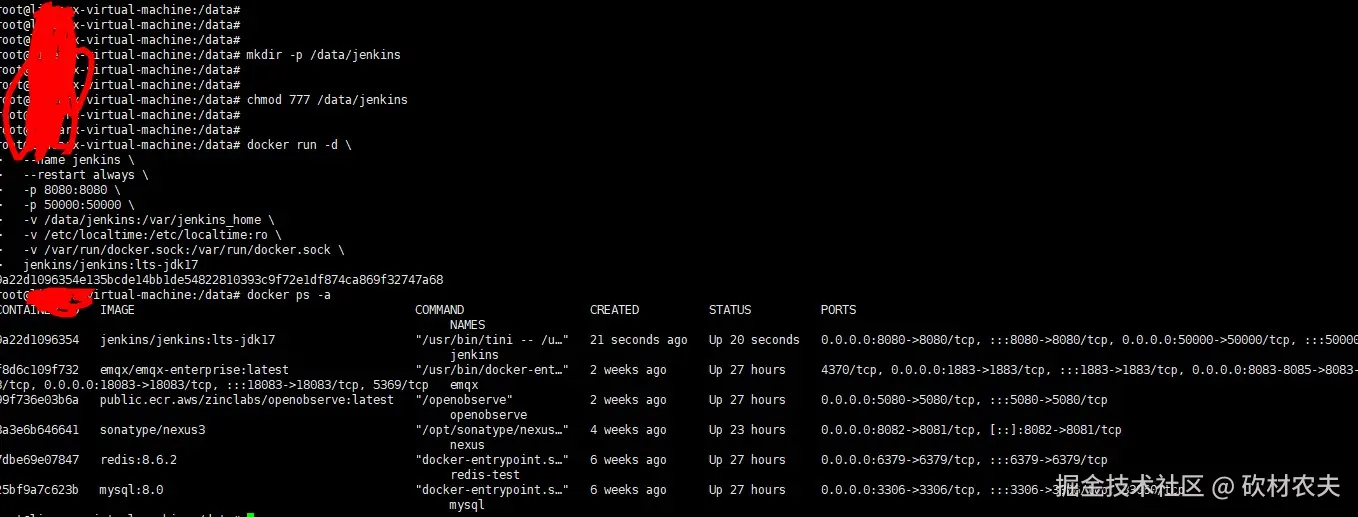Select the '--restart always \' line

(x=86, y=175)
